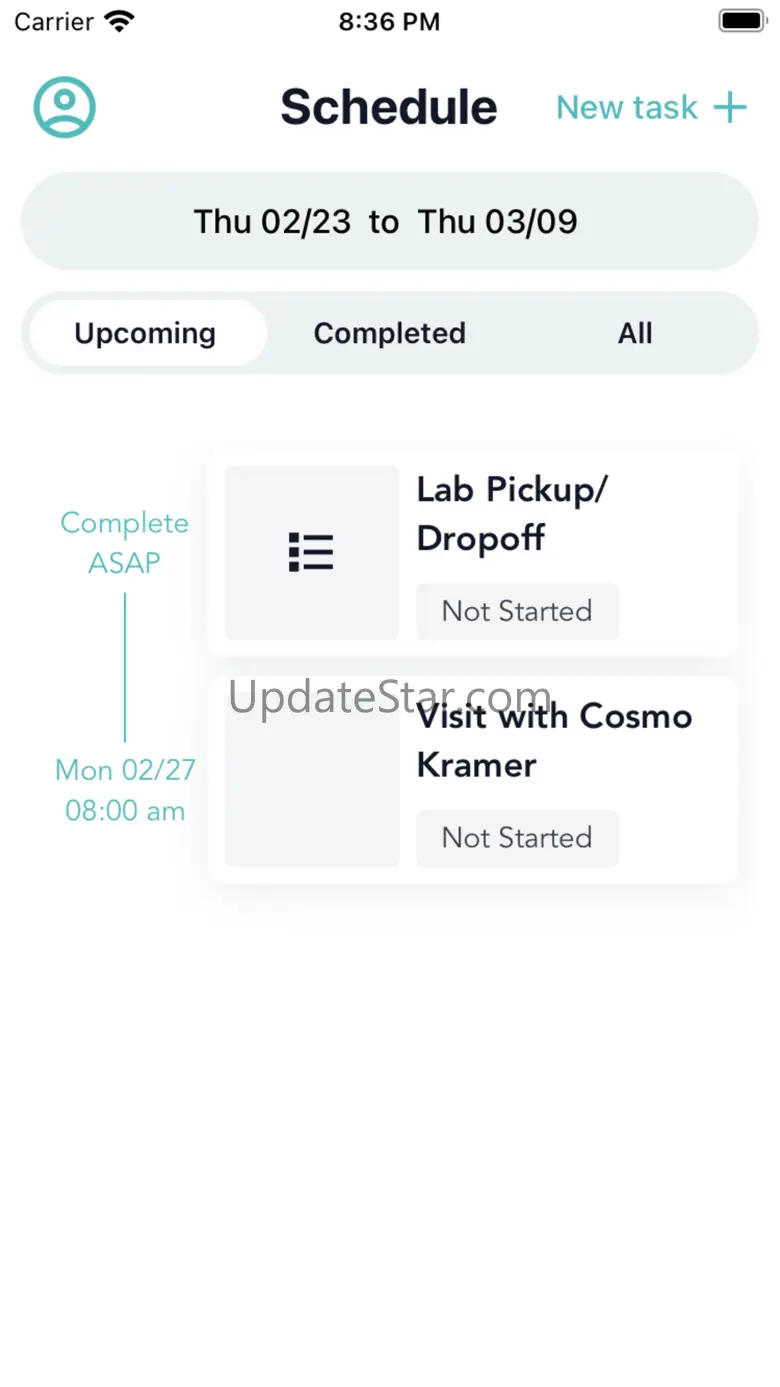Click the word "to" in date range
Image resolution: width=780 pixels, height=1387 pixels.
384,221
